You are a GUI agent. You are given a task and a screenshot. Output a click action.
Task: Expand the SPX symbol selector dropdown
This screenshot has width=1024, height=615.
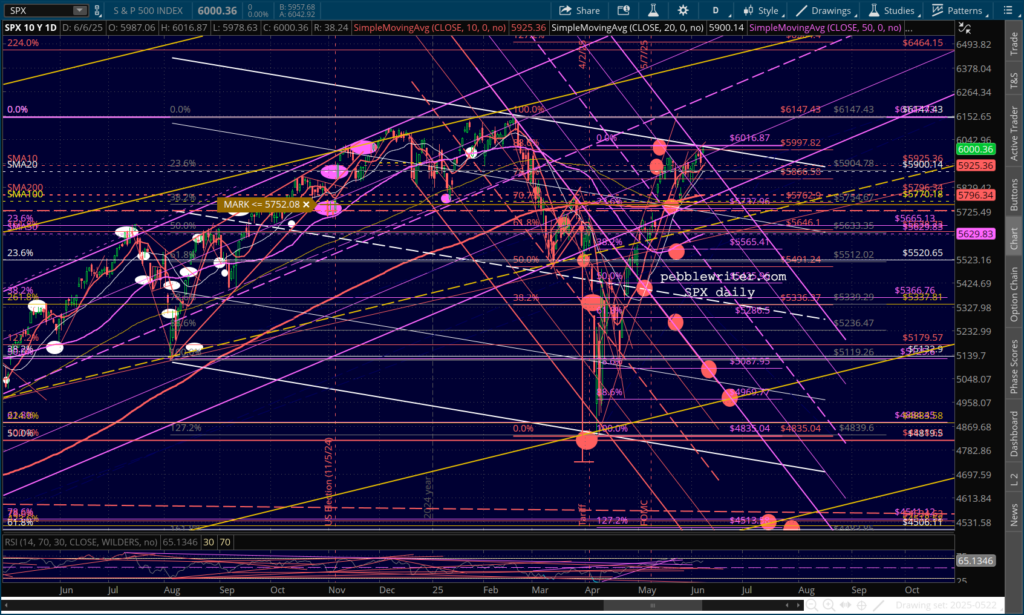point(79,10)
